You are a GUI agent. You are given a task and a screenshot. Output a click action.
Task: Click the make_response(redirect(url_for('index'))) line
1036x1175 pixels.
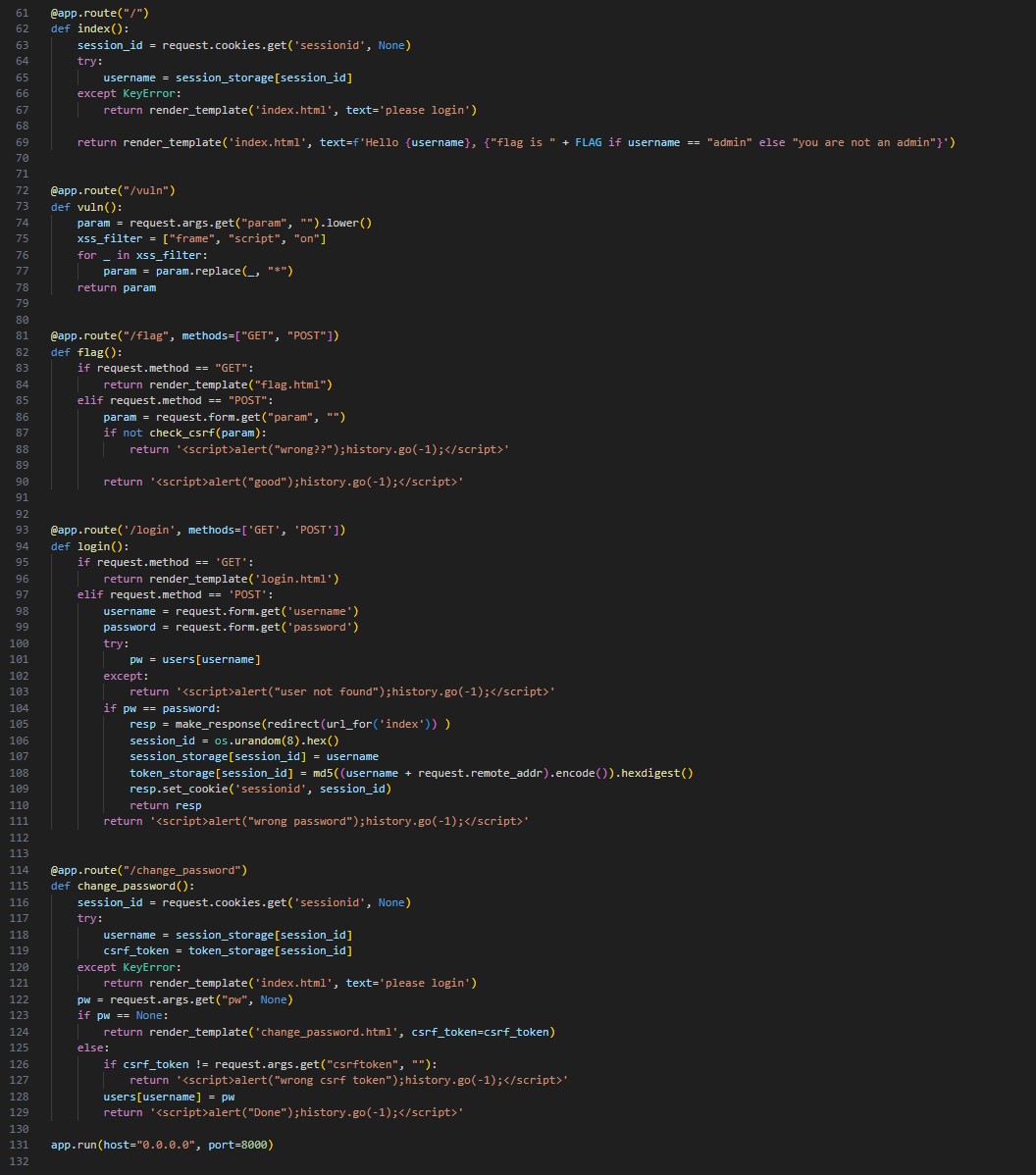pyautogui.click(x=289, y=724)
